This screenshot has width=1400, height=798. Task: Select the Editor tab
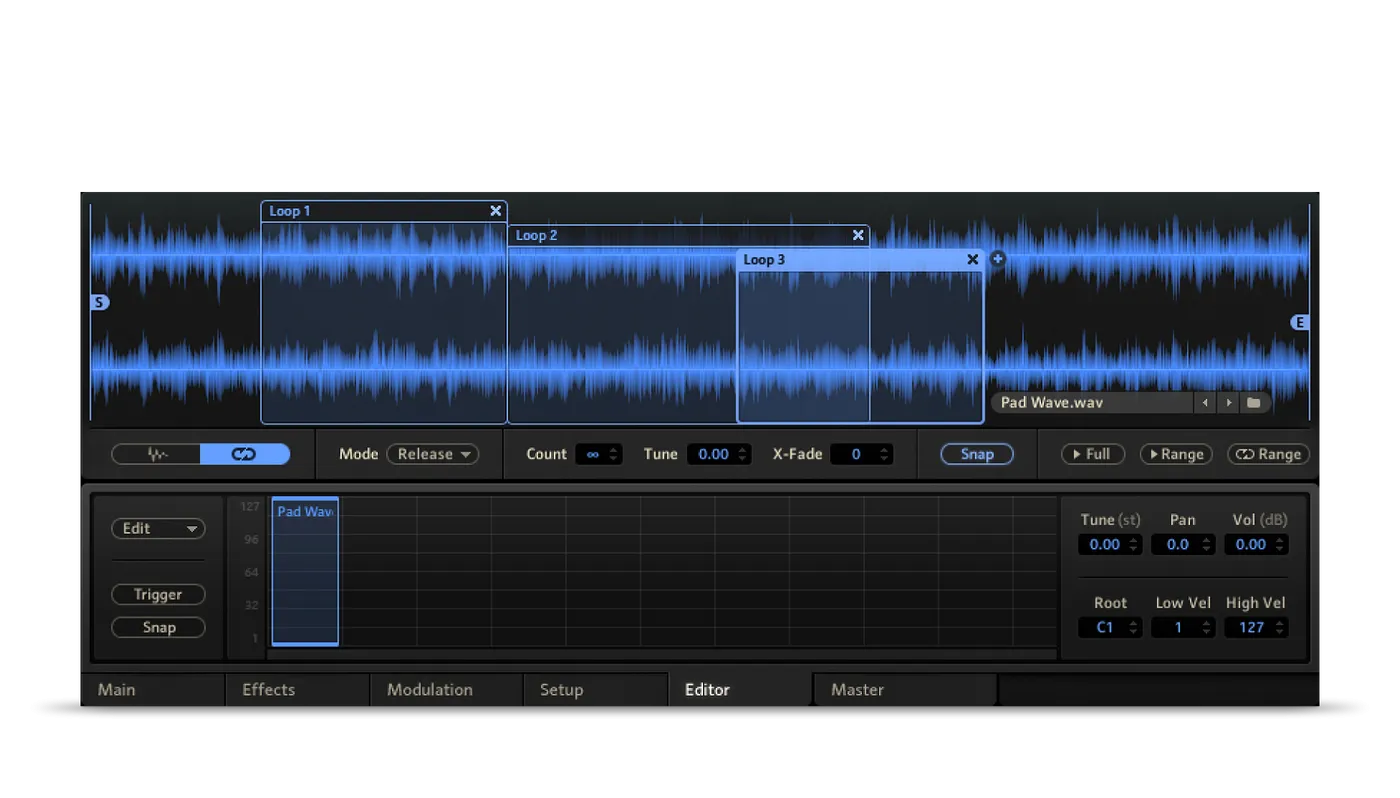[740, 690]
